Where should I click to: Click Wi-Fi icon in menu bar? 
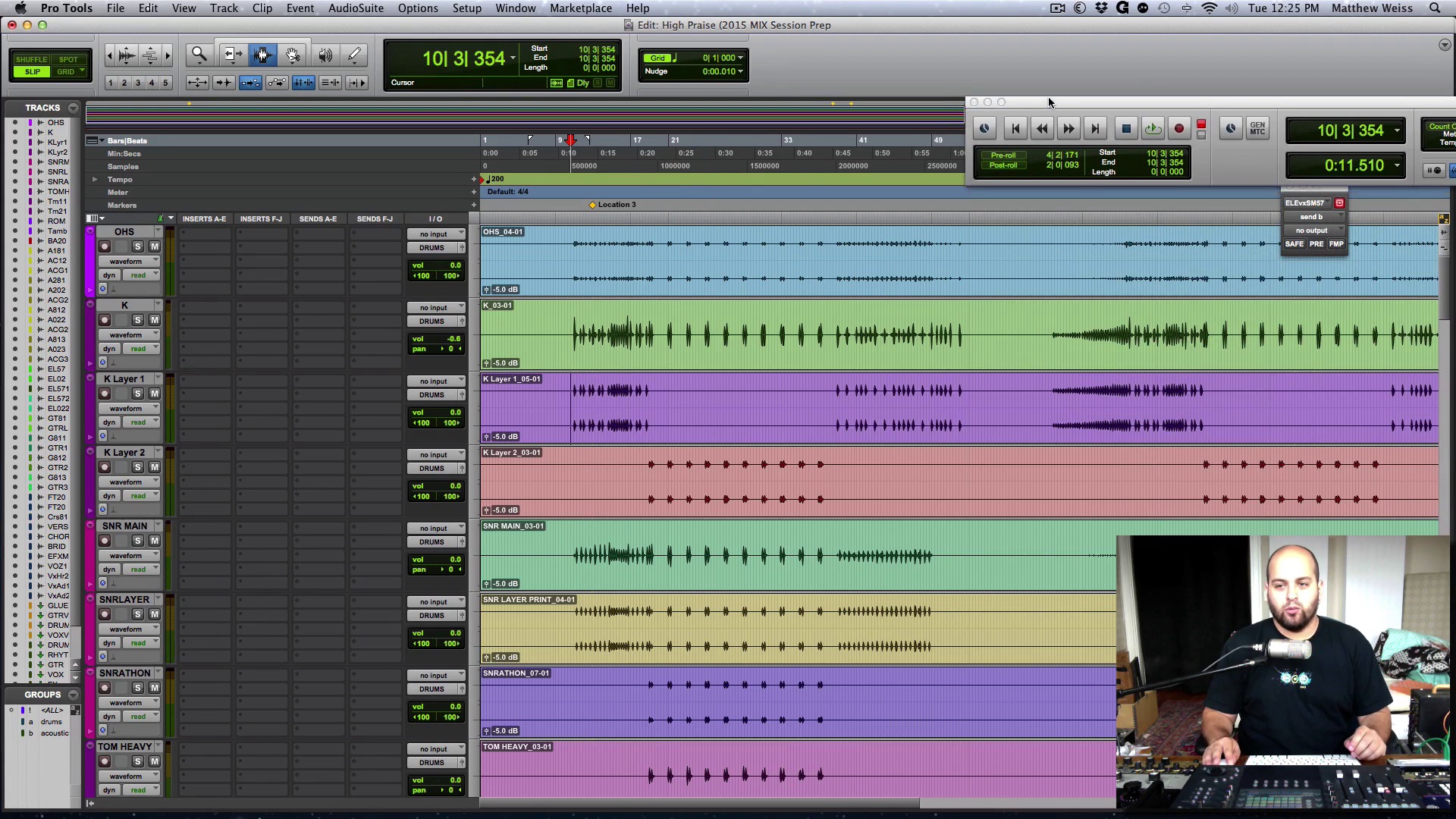tap(1210, 8)
